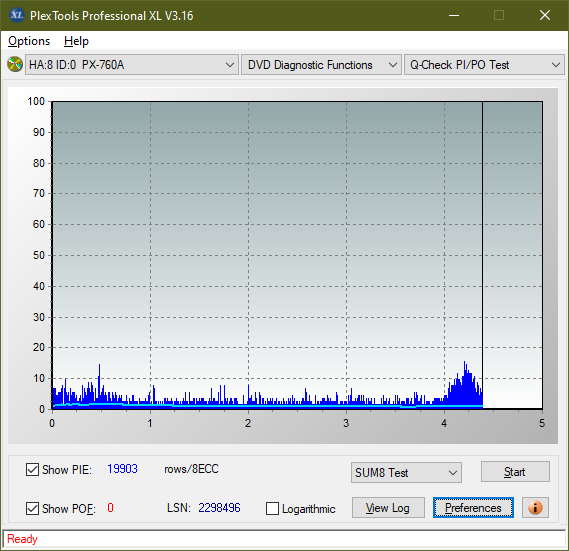The height and width of the screenshot is (551, 569).
Task: Open the Preferences button
Action: click(x=473, y=508)
